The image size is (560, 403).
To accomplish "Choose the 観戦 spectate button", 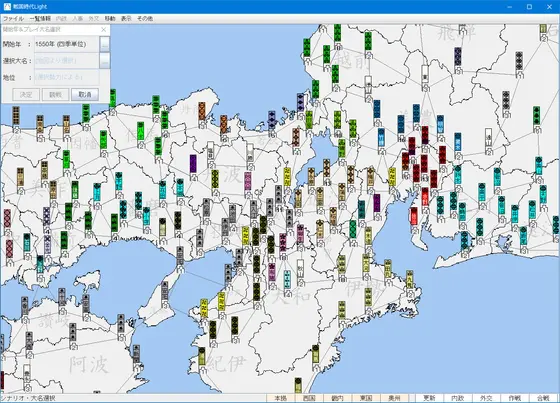I will point(55,95).
